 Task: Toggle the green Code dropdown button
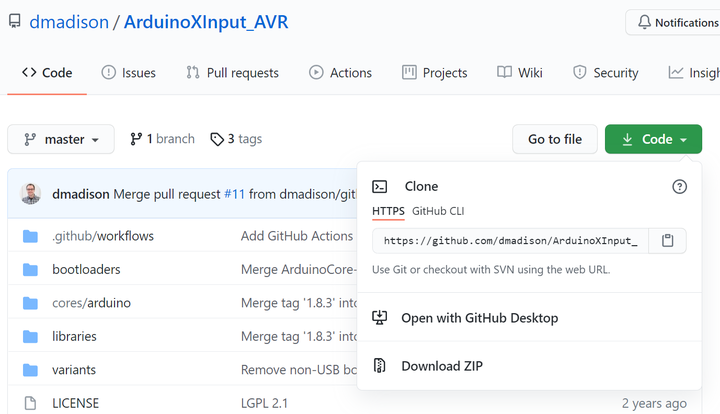coord(653,139)
